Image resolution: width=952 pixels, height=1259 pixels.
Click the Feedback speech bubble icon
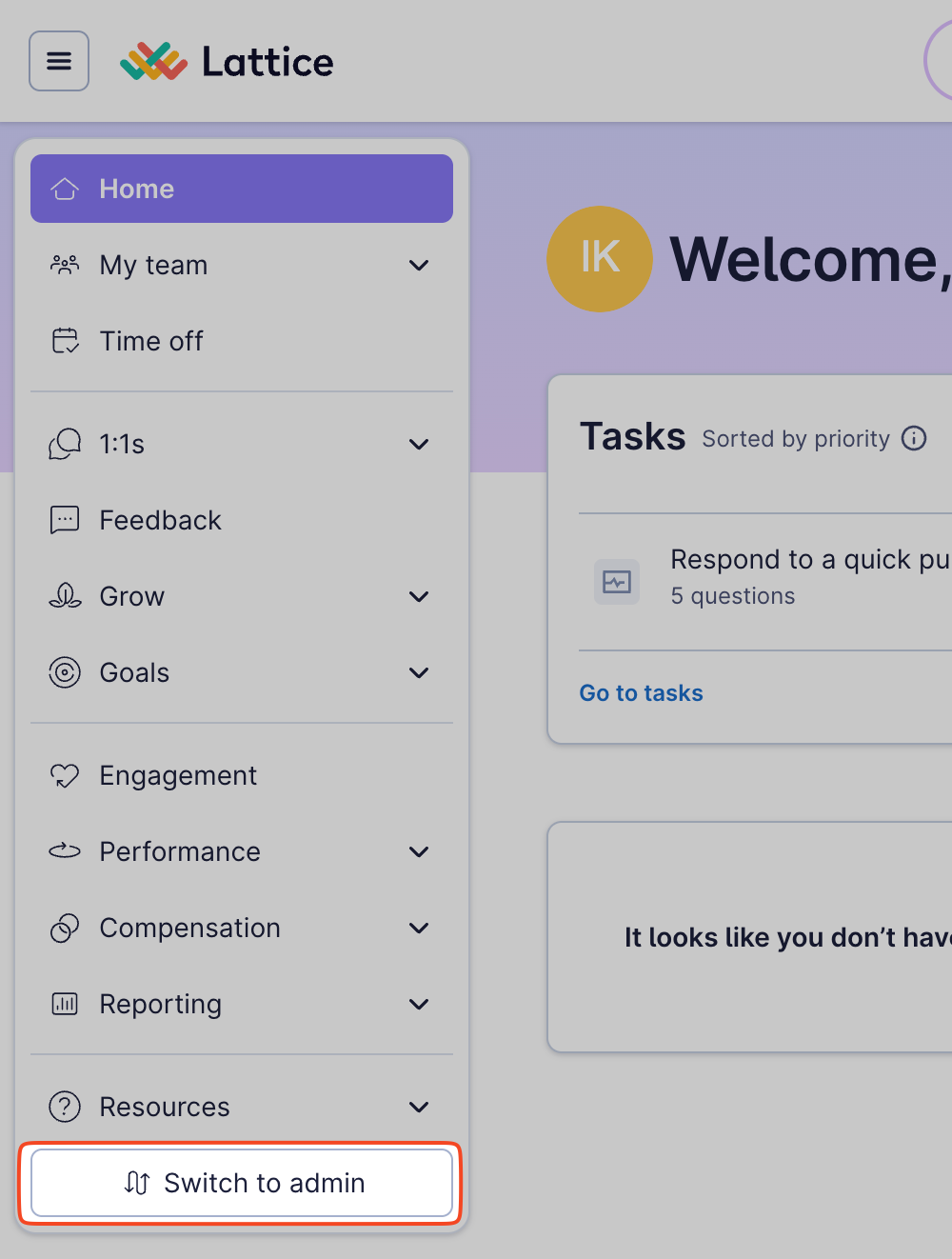pos(65,520)
